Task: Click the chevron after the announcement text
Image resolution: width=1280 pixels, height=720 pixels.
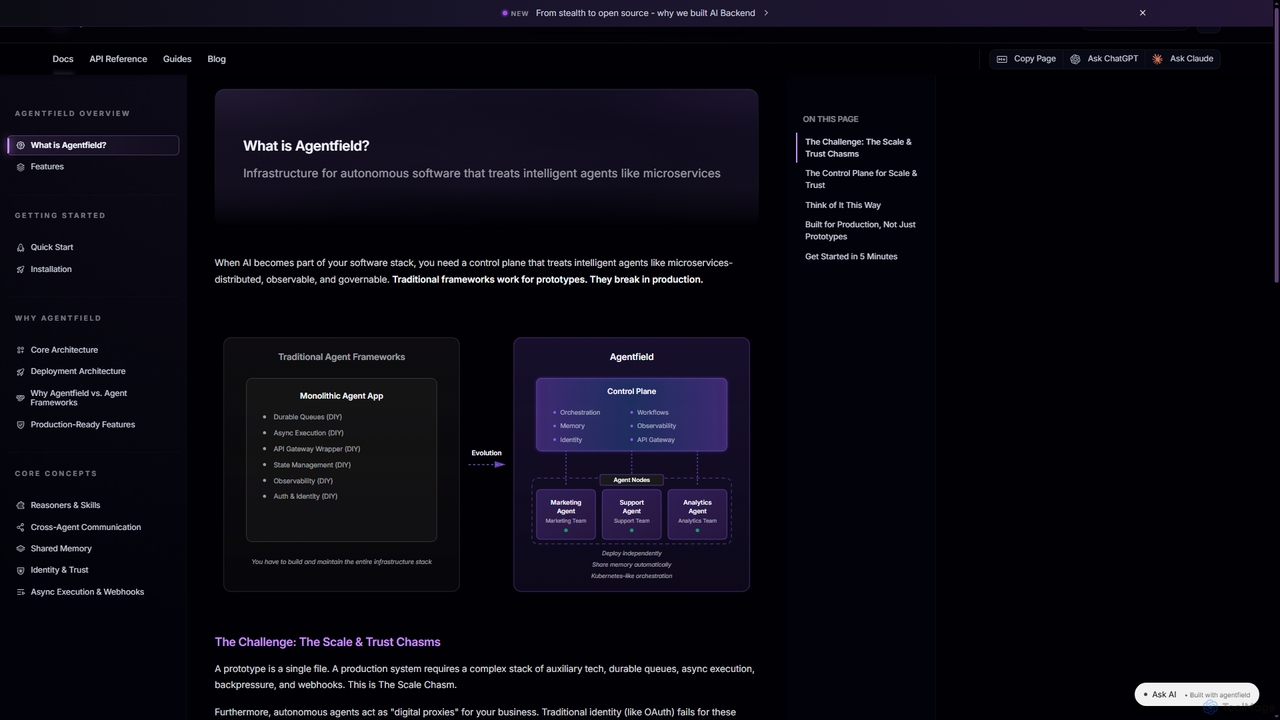Action: [x=766, y=13]
